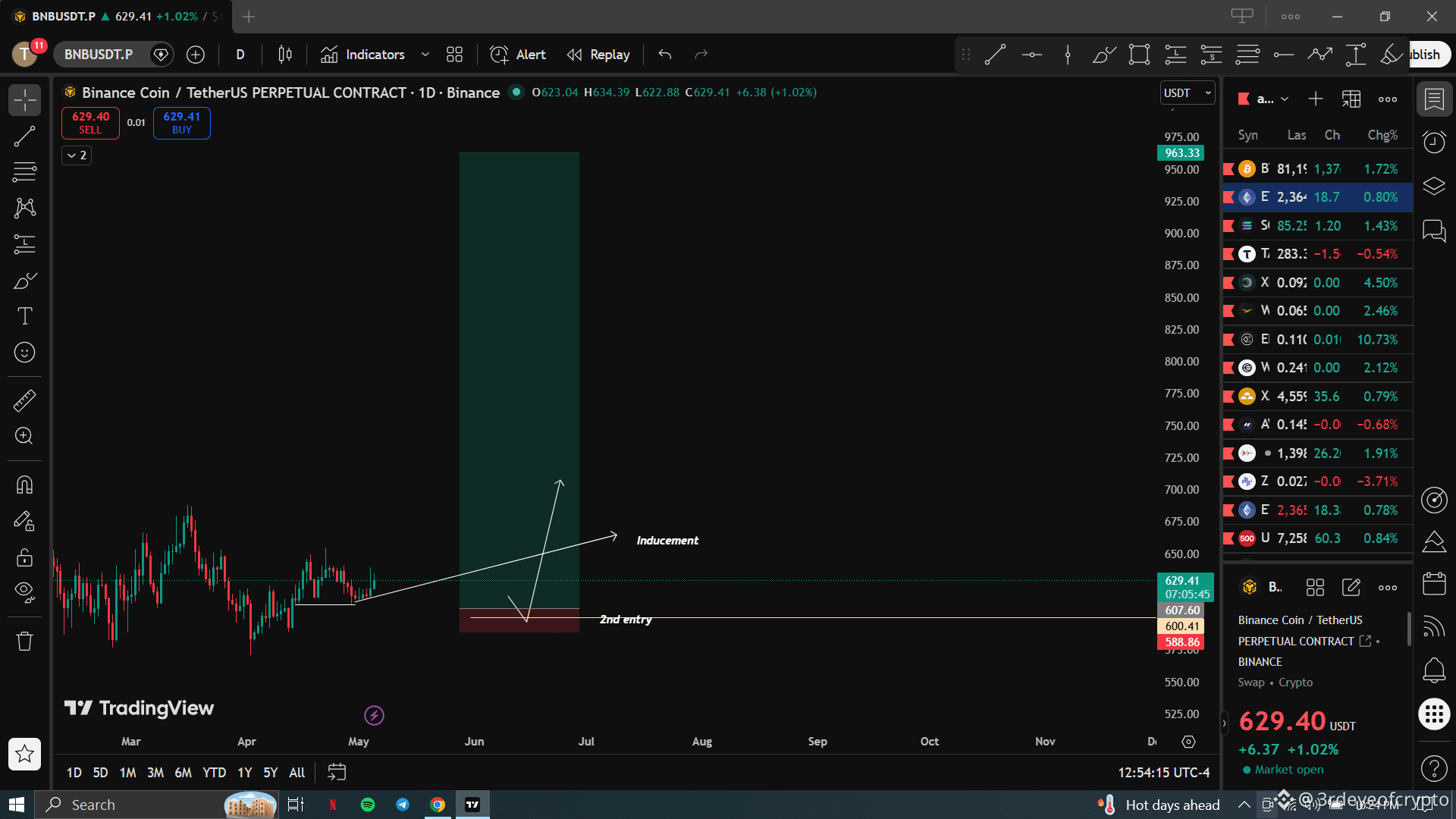The height and width of the screenshot is (819, 1456).
Task: Open the object tree layers panel
Action: pos(1434,186)
